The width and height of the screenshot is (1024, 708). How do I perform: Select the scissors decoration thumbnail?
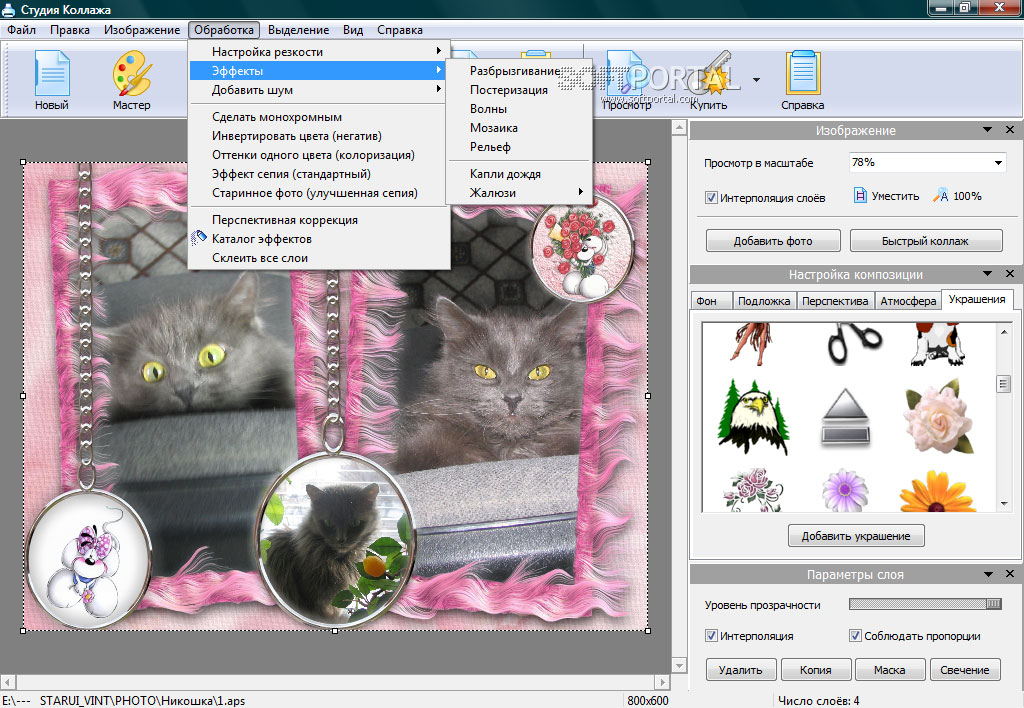click(x=853, y=343)
